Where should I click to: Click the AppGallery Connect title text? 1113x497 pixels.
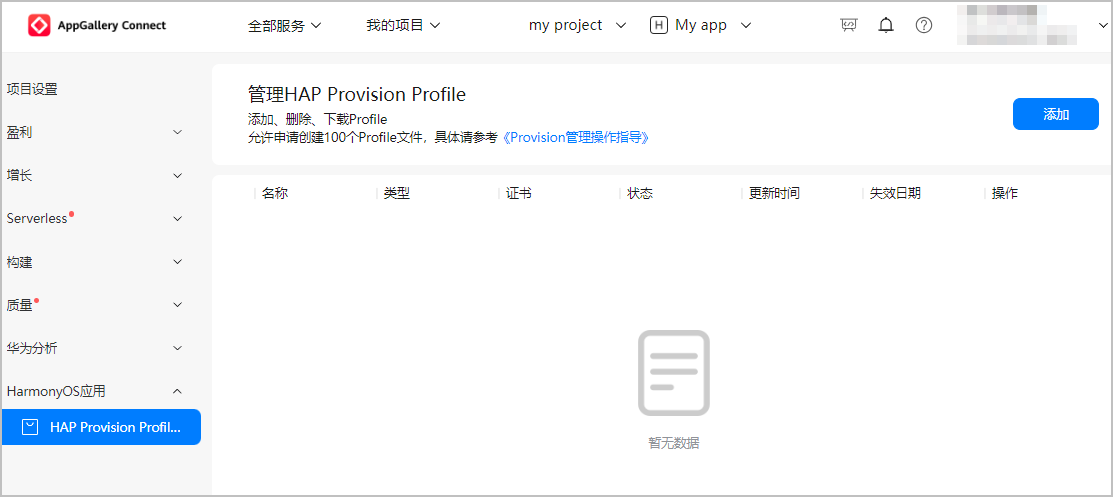(112, 26)
